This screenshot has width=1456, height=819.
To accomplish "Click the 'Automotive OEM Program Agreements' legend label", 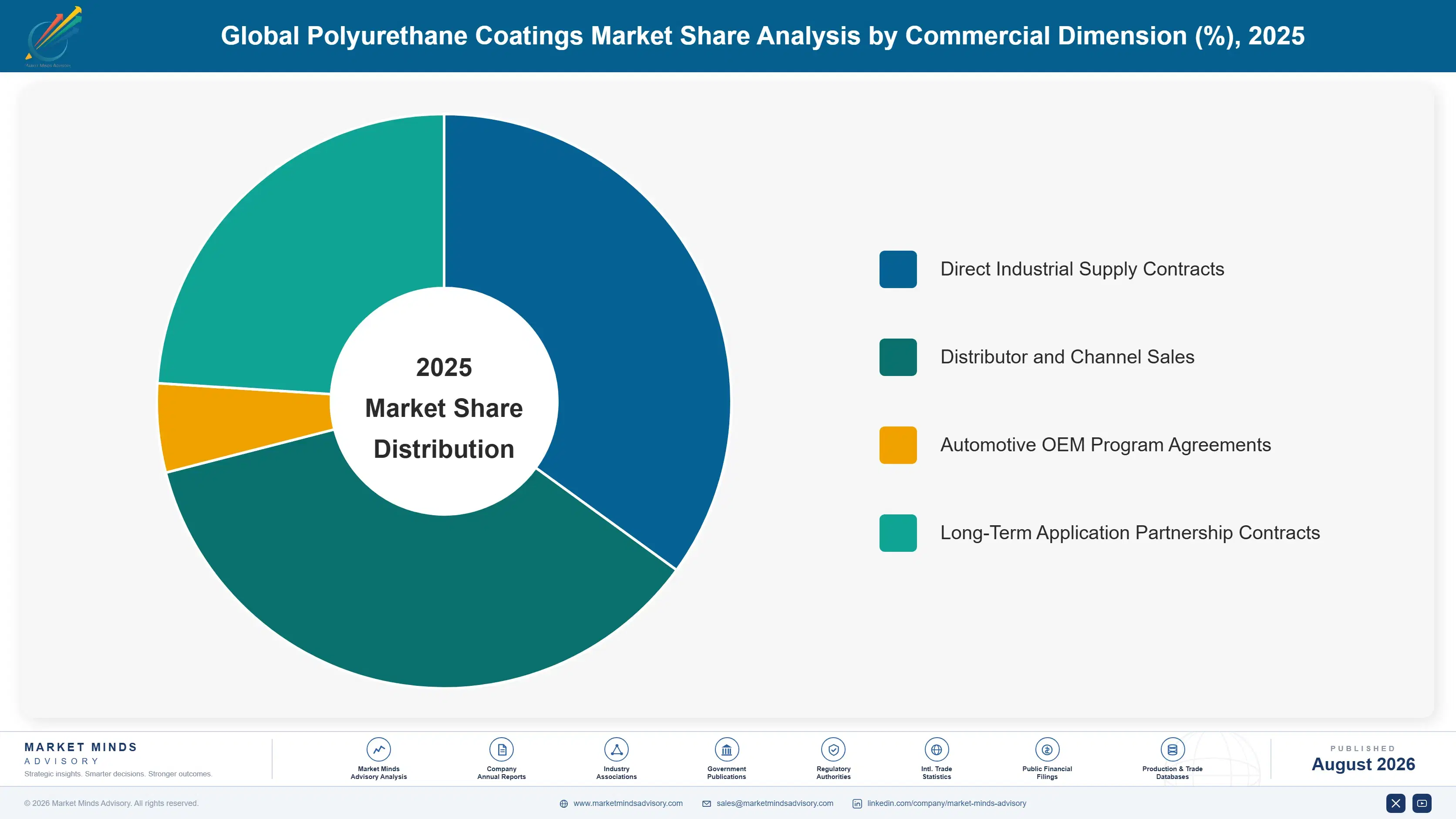I will click(x=1105, y=445).
